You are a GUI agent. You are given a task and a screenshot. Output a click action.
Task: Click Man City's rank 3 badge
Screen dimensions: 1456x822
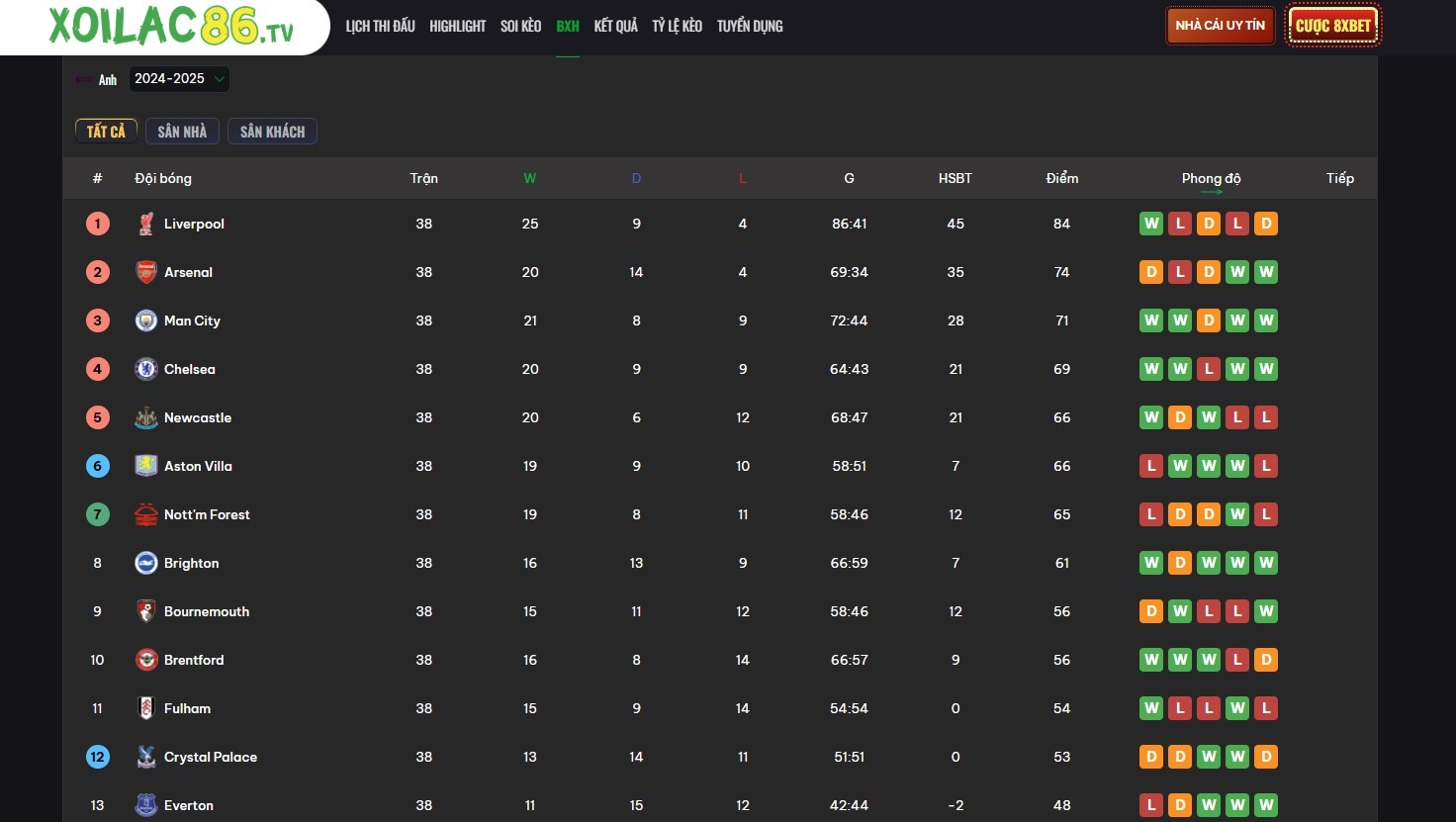click(x=97, y=320)
